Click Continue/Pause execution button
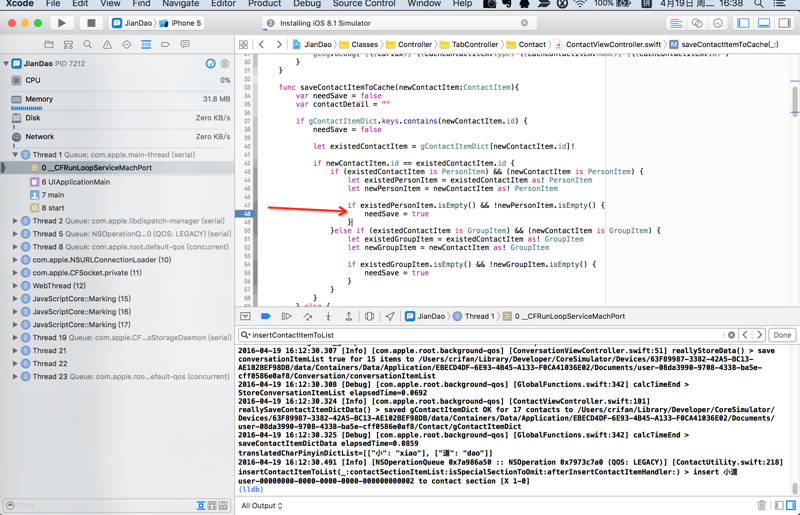The height and width of the screenshot is (515, 800). click(286, 316)
